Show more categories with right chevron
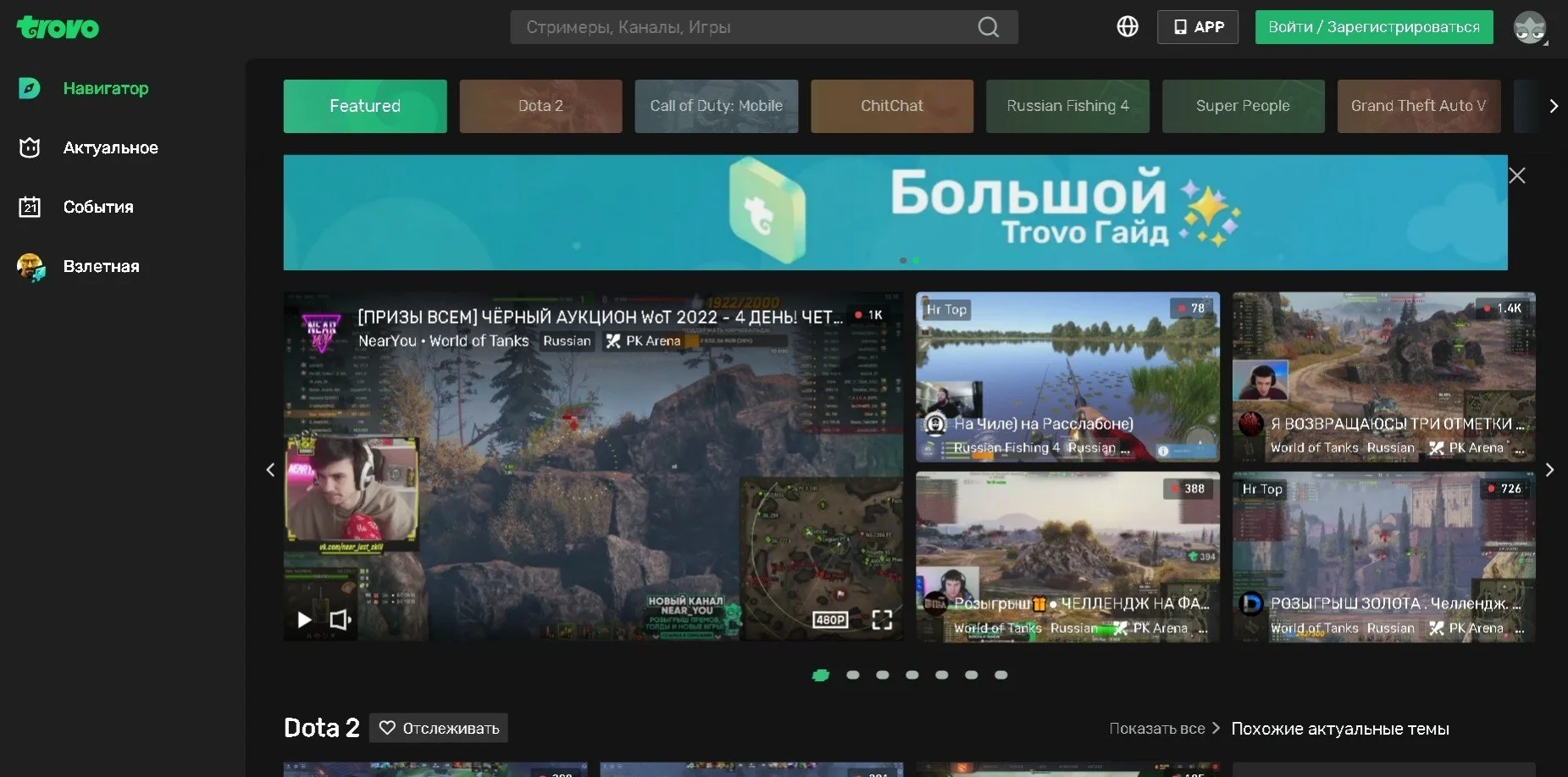 1553,106
